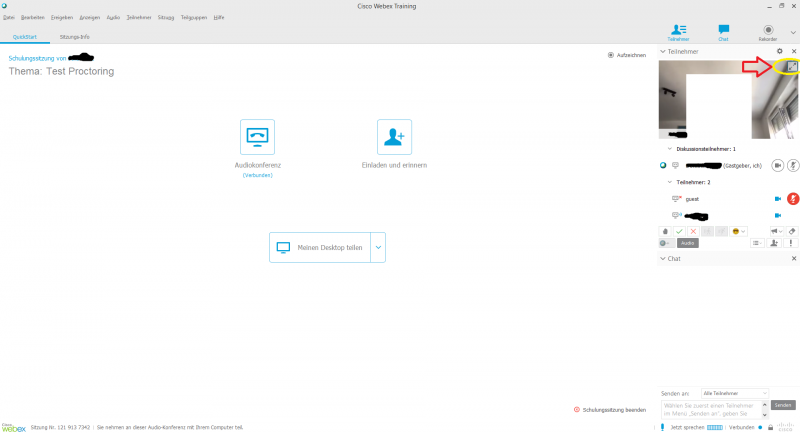Click the Audiokonferenz phone icon

point(257,136)
